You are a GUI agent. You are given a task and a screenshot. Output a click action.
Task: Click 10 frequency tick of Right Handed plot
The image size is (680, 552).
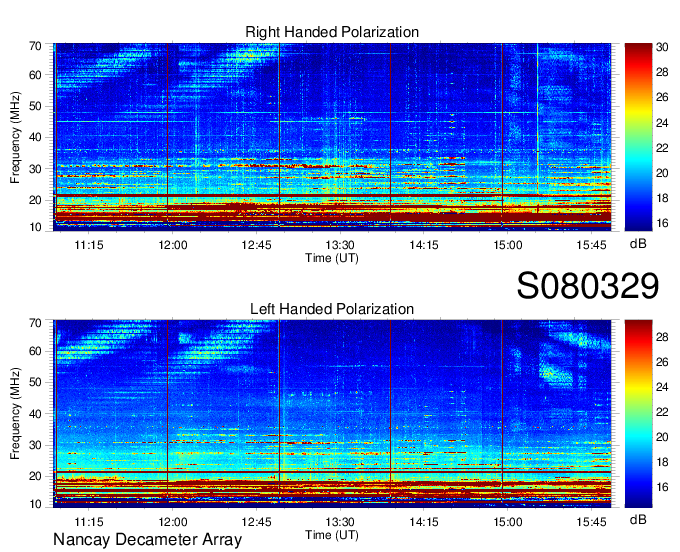(35, 227)
